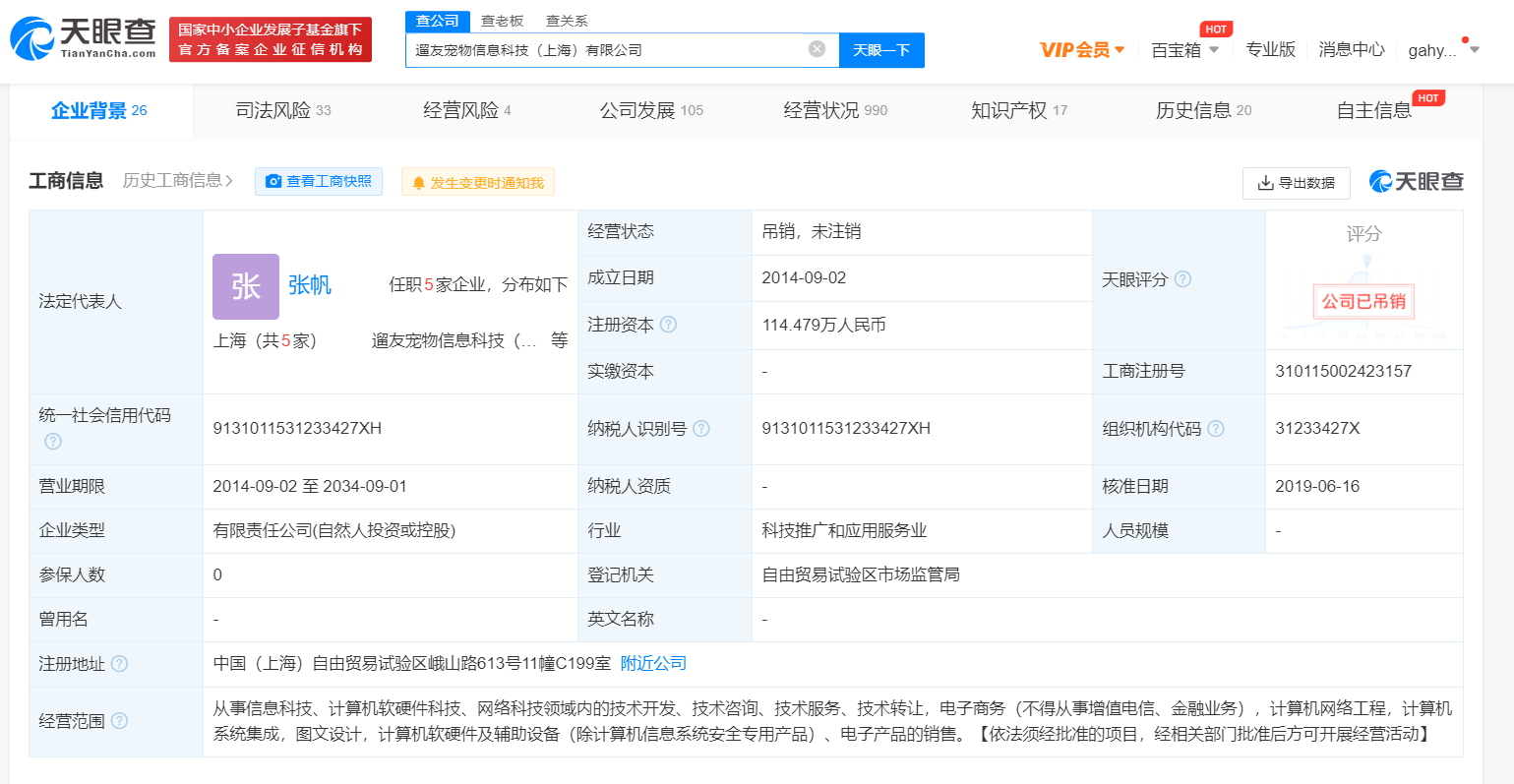Screen dimensions: 1514x784
Task: Click the help icon beside 纳税人识别号
Action: pyautogui.click(x=701, y=429)
